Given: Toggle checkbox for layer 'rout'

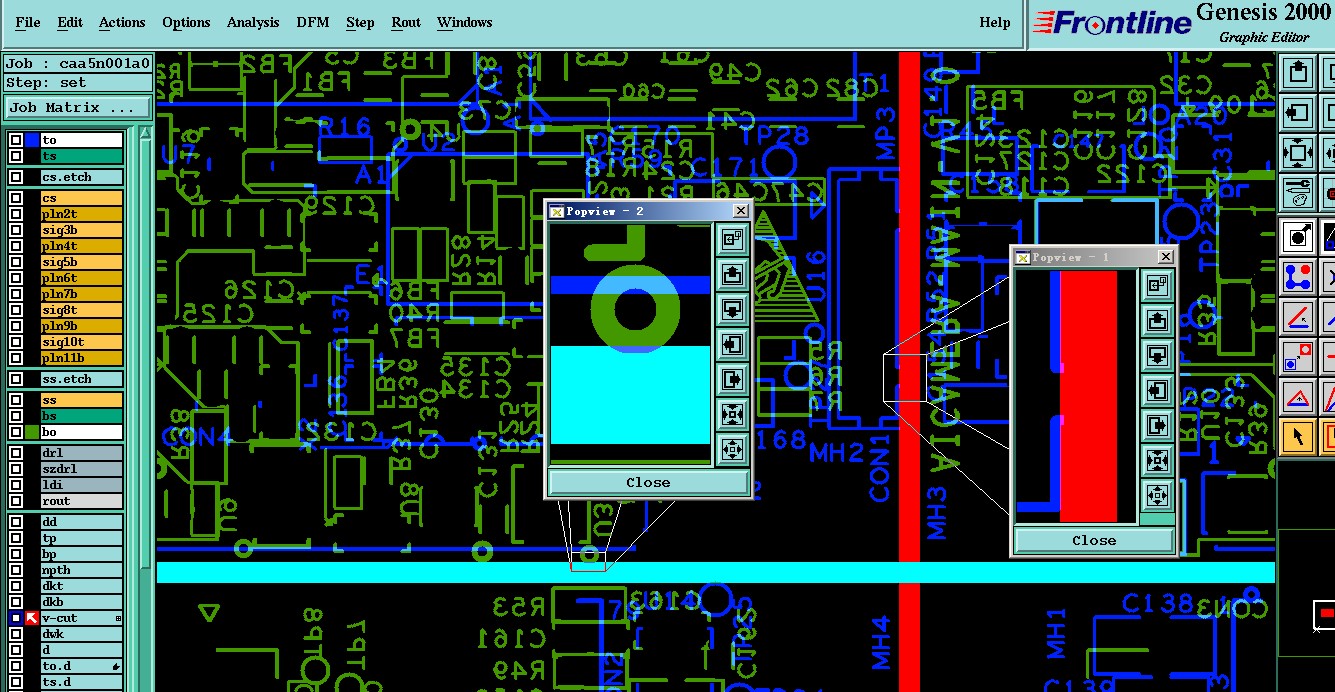Looking at the screenshot, I should point(16,501).
